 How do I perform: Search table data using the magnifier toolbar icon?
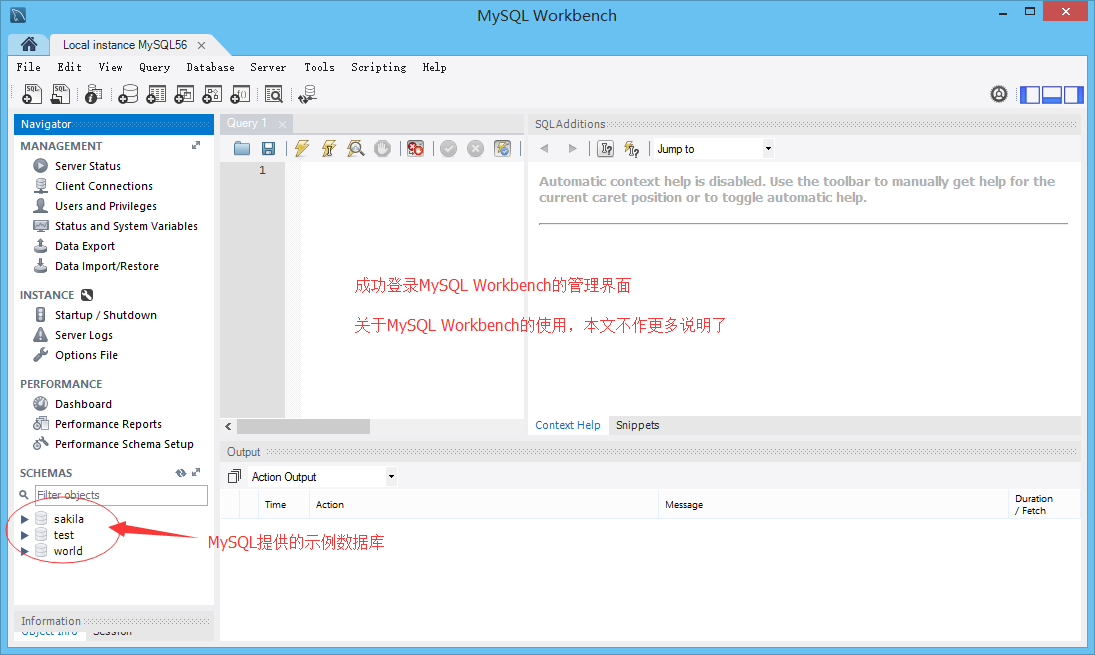click(x=274, y=94)
